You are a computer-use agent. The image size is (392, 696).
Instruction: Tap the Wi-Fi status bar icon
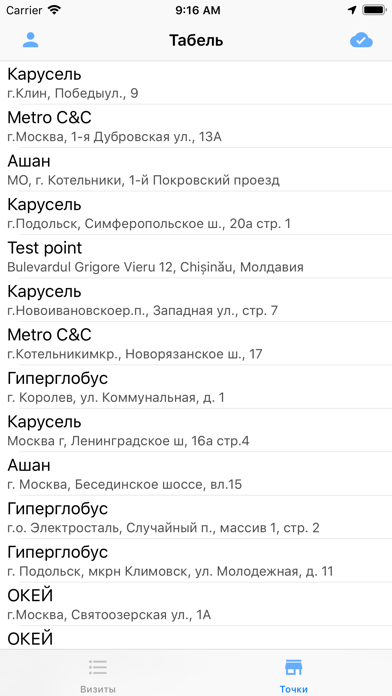point(54,10)
